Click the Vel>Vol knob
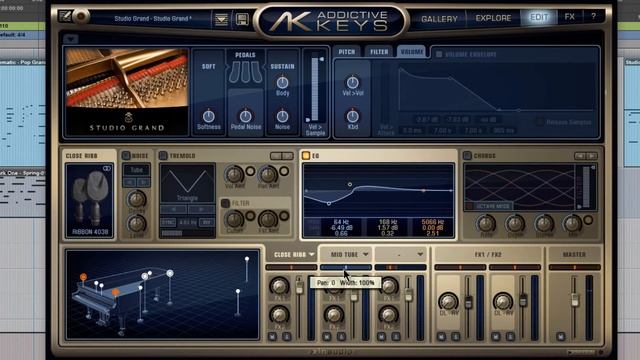Viewport: 640px width, 360px height. point(353,83)
